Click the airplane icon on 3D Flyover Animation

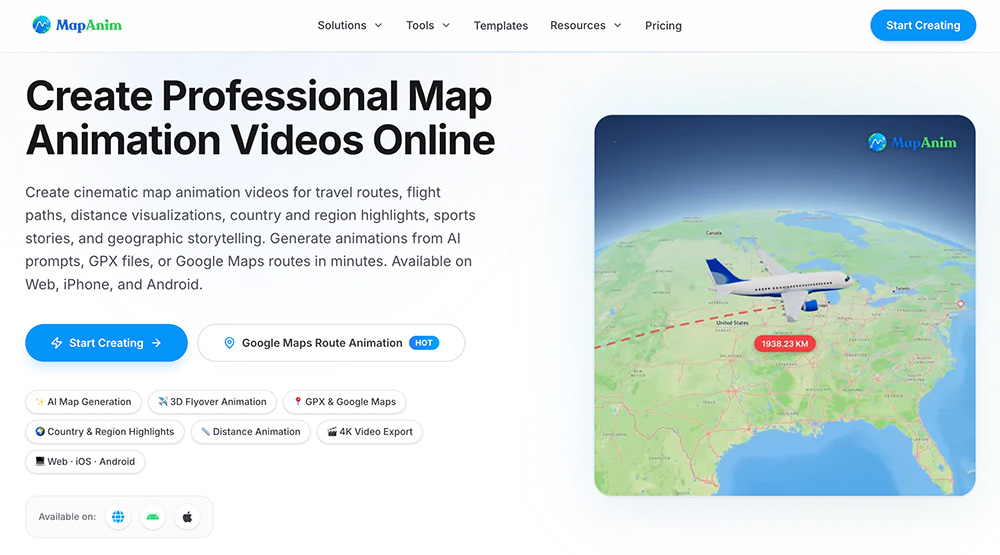[x=163, y=402]
